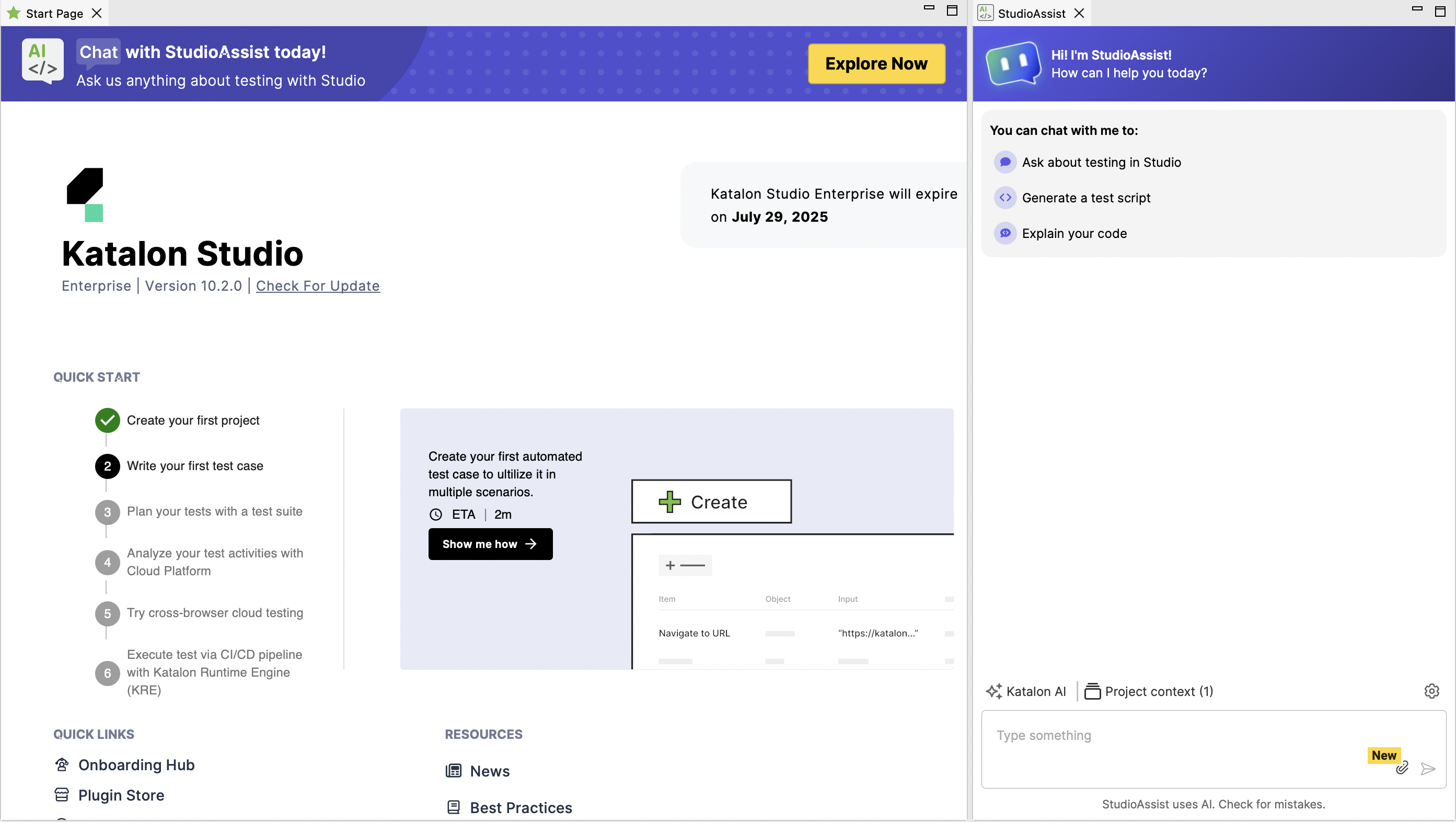Click the green completed checkmark for step one
This screenshot has width=1456, height=822.
pos(107,420)
